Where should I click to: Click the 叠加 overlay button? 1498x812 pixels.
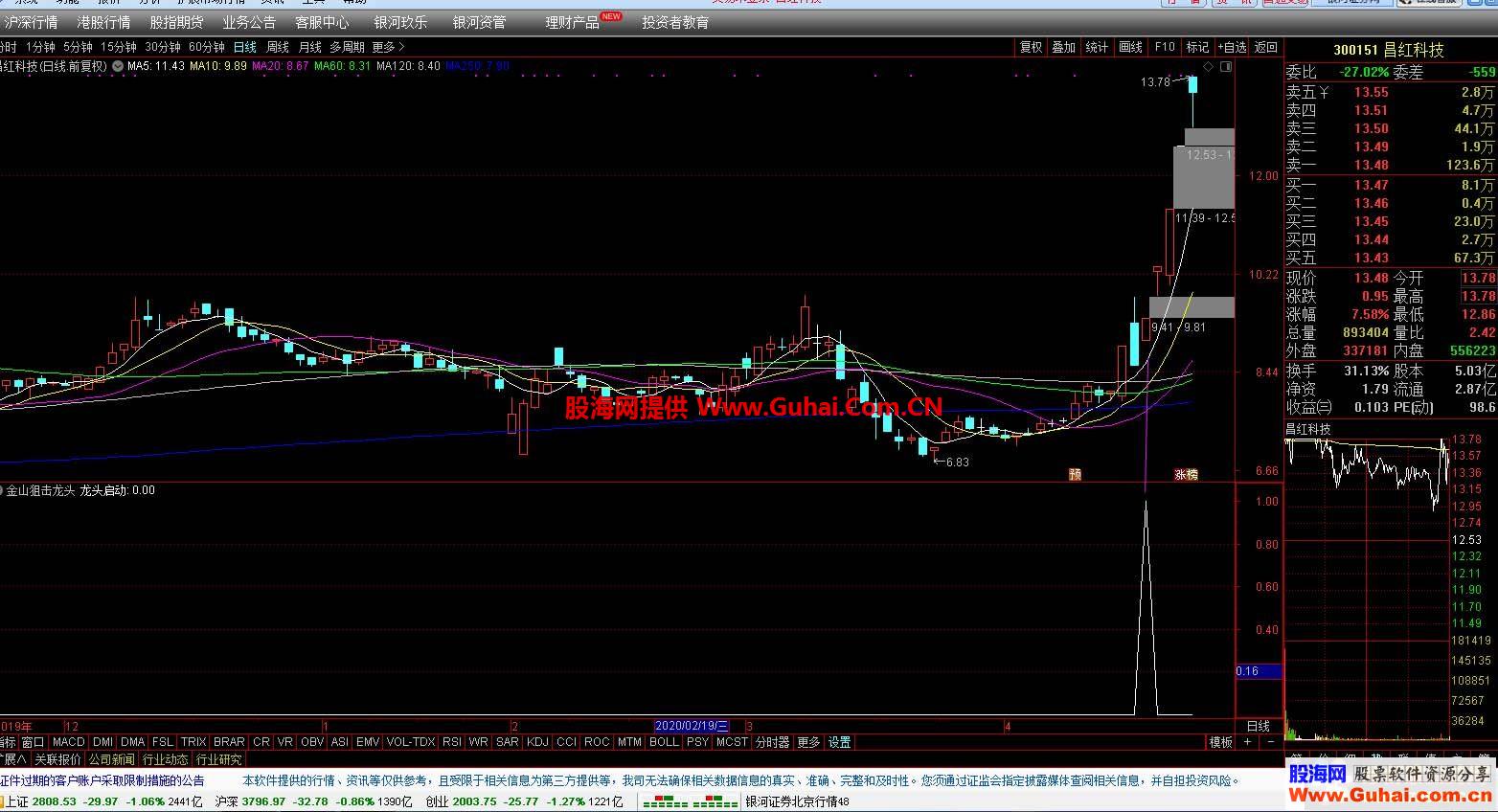click(1064, 47)
